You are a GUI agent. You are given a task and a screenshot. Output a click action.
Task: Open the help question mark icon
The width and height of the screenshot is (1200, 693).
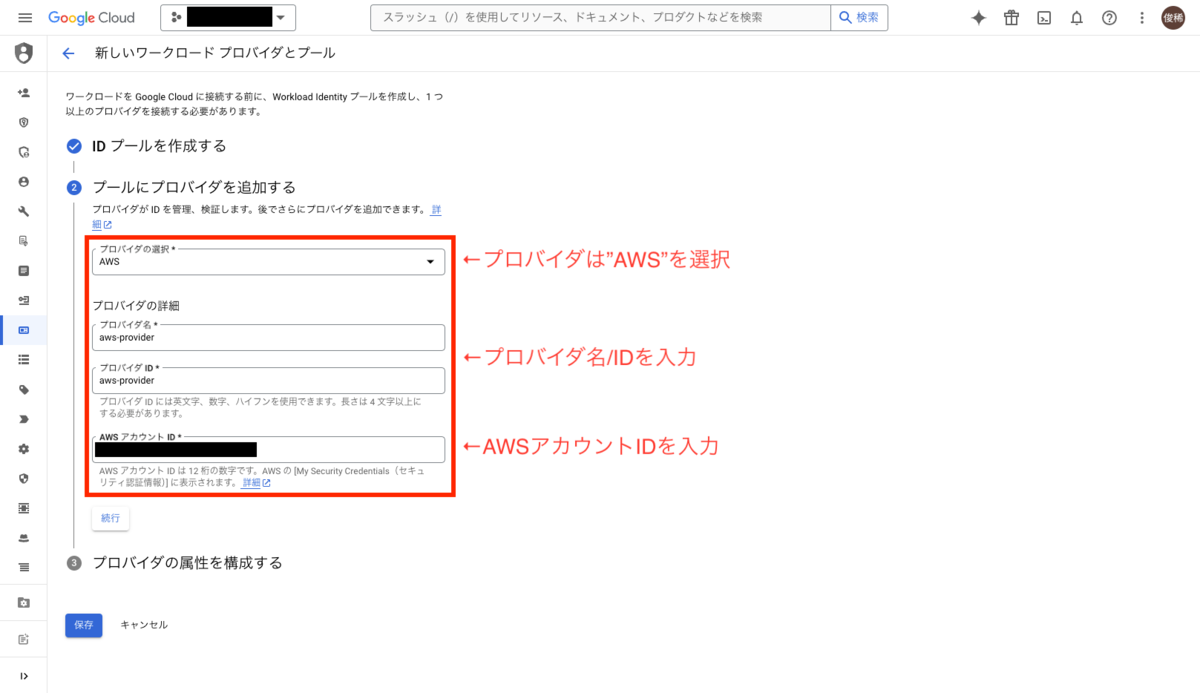(x=1109, y=18)
